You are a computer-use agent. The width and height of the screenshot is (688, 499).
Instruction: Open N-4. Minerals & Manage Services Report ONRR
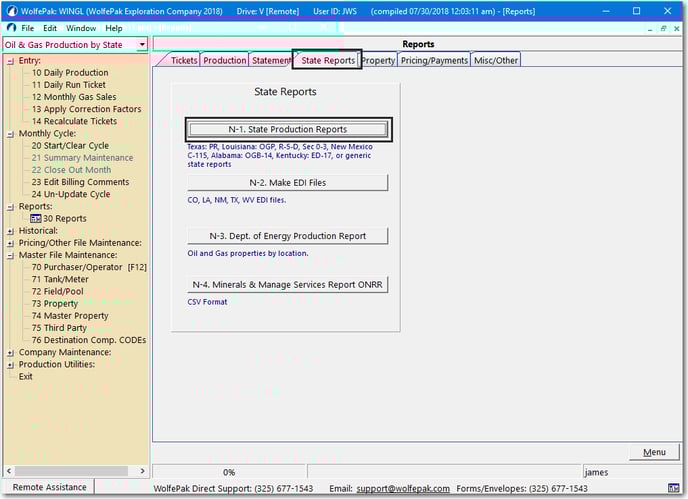288,285
